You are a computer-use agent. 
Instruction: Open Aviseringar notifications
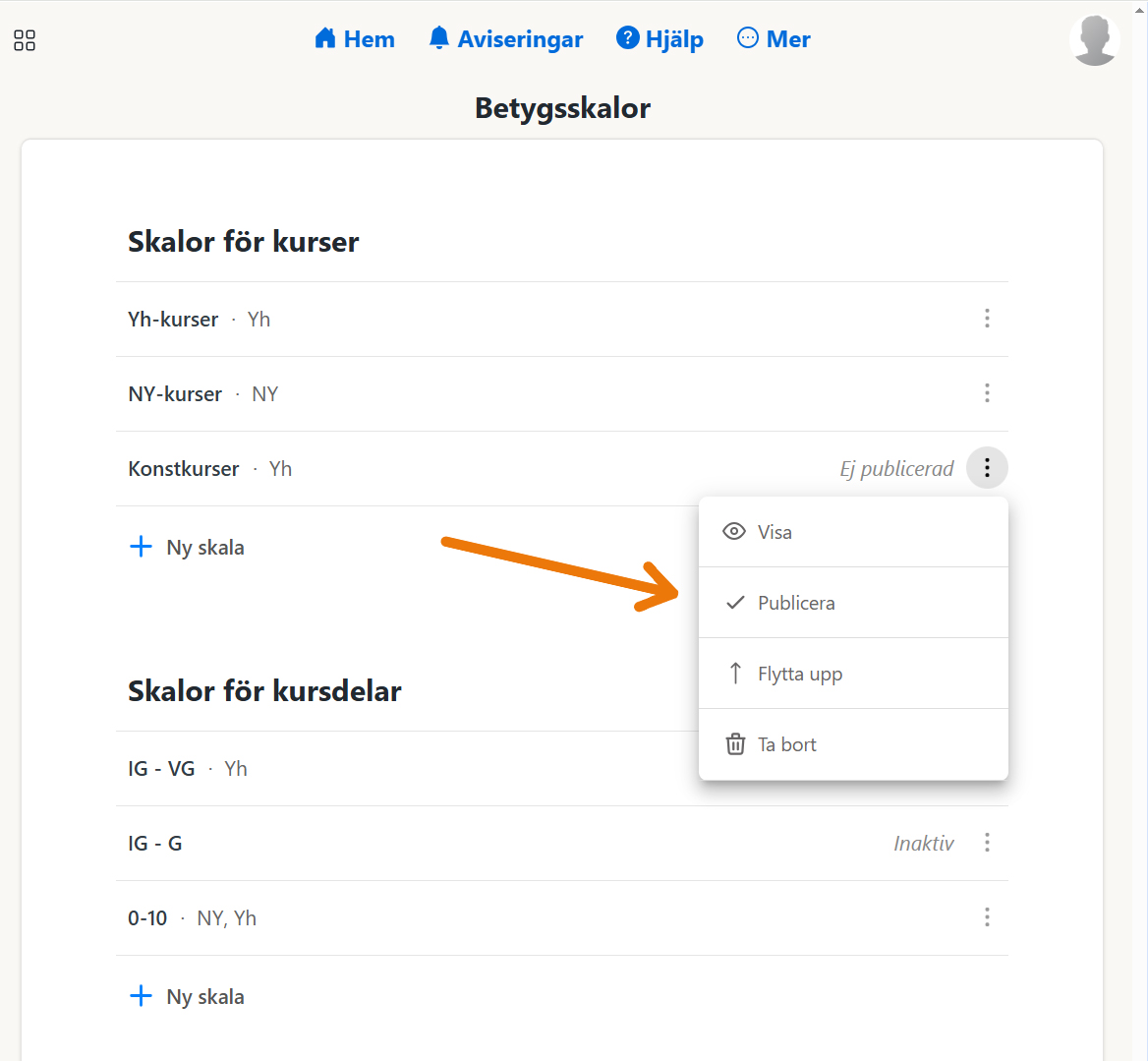click(x=506, y=39)
